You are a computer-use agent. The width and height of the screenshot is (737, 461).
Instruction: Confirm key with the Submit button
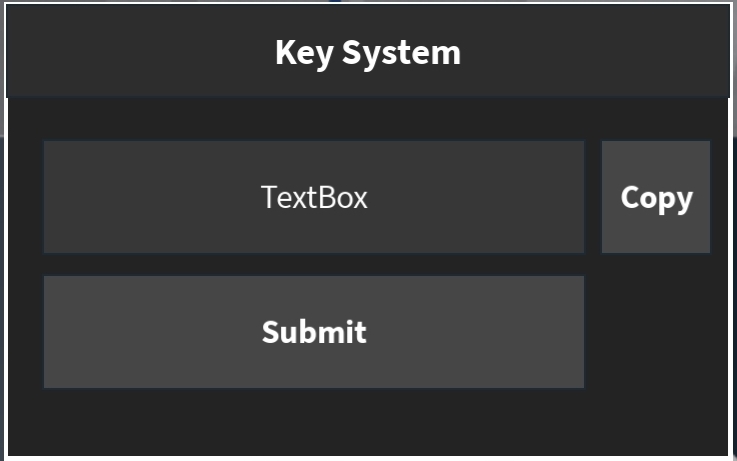314,332
